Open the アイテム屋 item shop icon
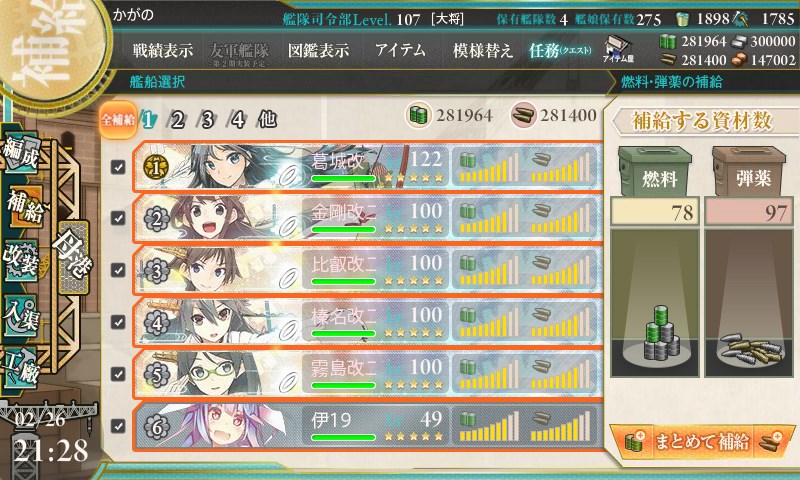The width and height of the screenshot is (800, 480). 618,49
